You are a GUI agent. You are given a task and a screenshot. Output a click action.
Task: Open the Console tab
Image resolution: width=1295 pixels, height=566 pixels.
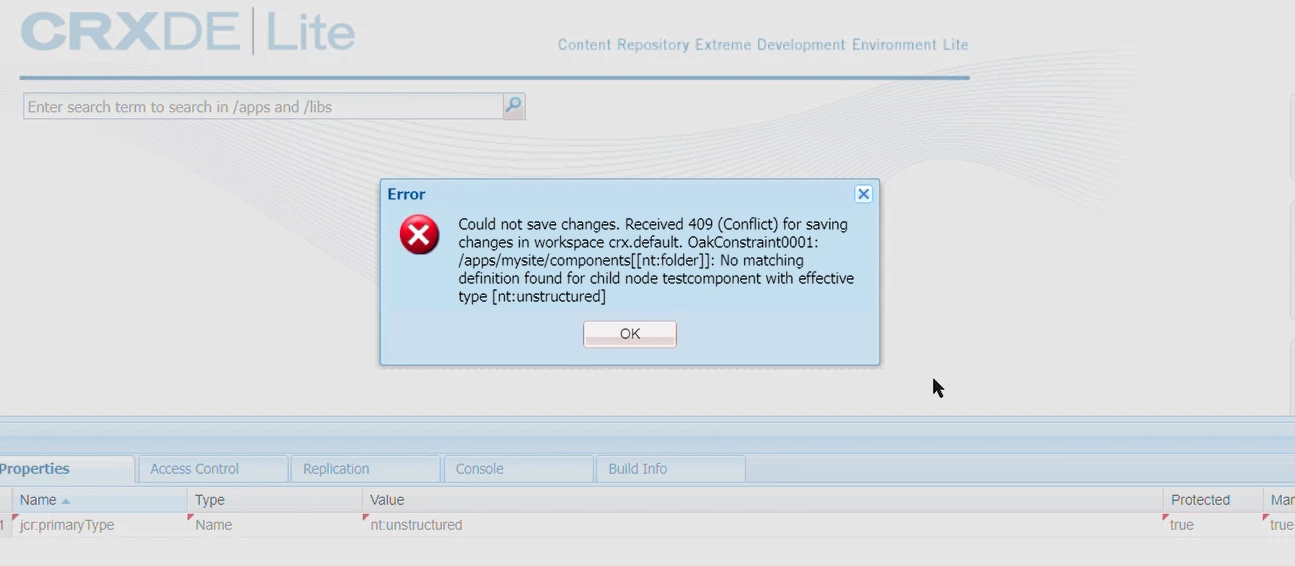tap(517, 469)
